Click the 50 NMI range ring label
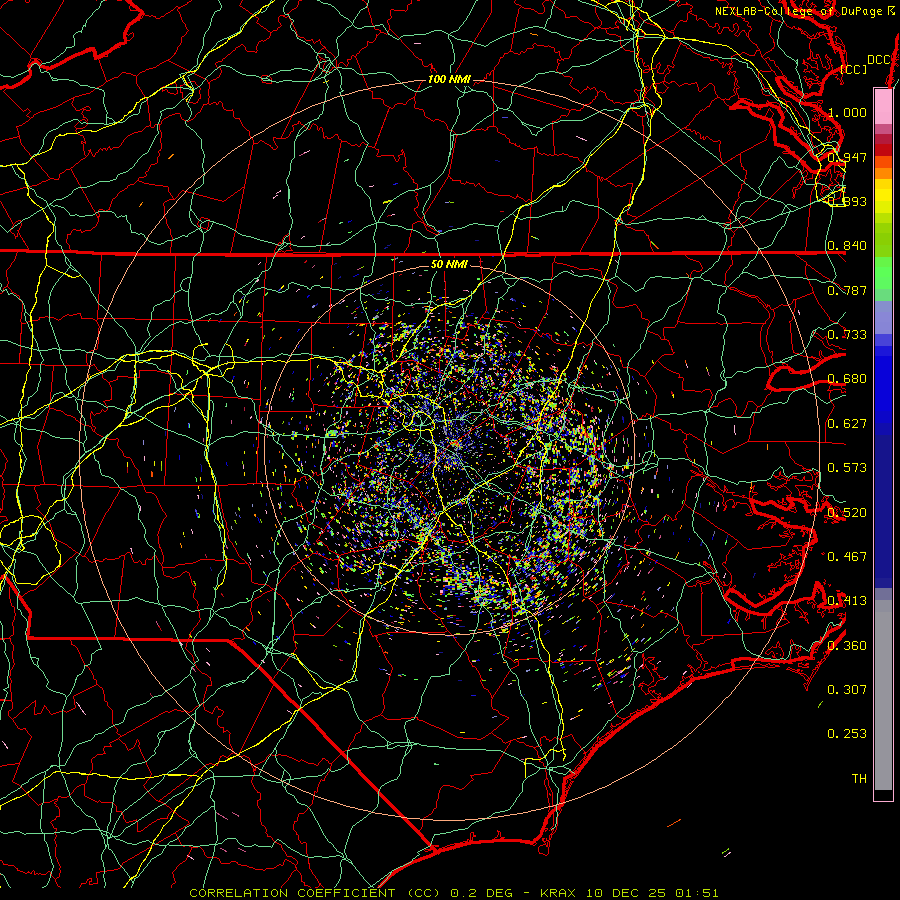 click(x=449, y=265)
